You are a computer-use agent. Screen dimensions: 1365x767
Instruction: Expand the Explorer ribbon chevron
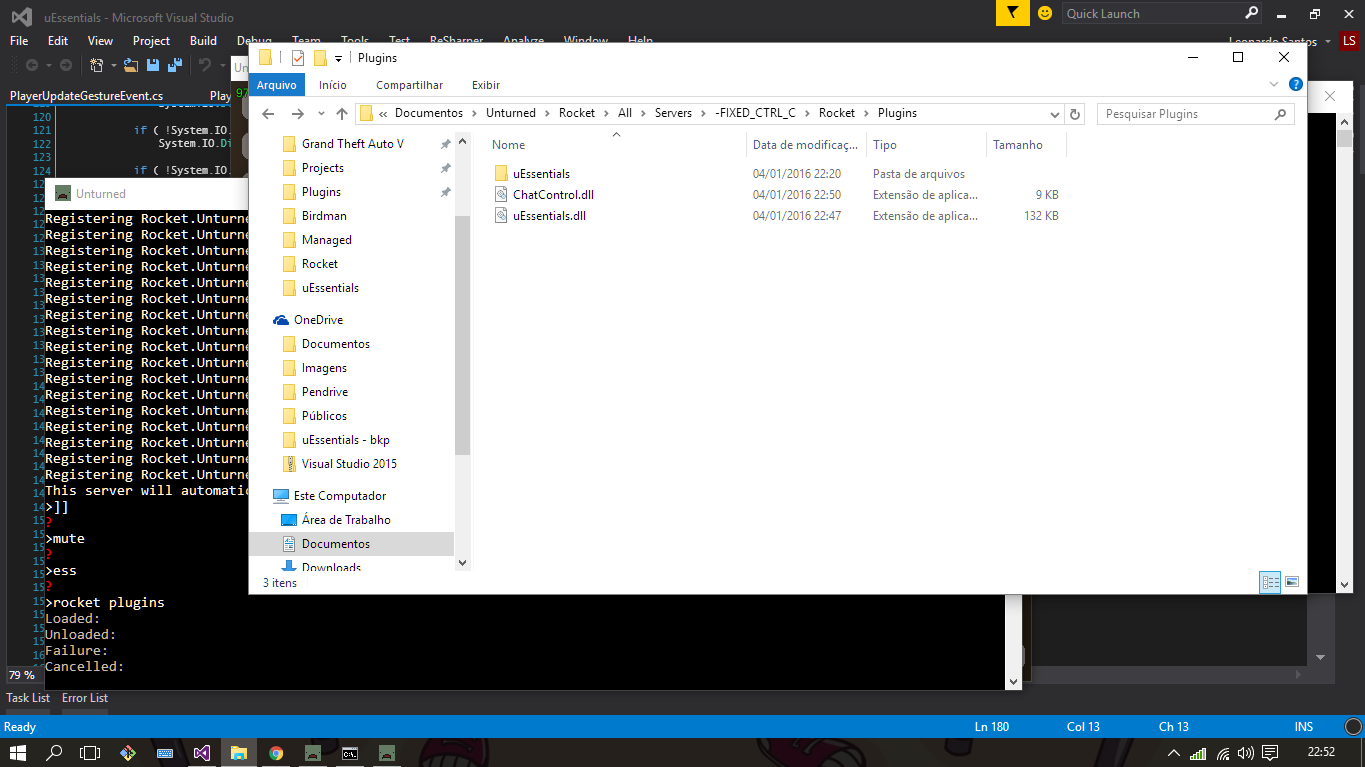point(1273,85)
